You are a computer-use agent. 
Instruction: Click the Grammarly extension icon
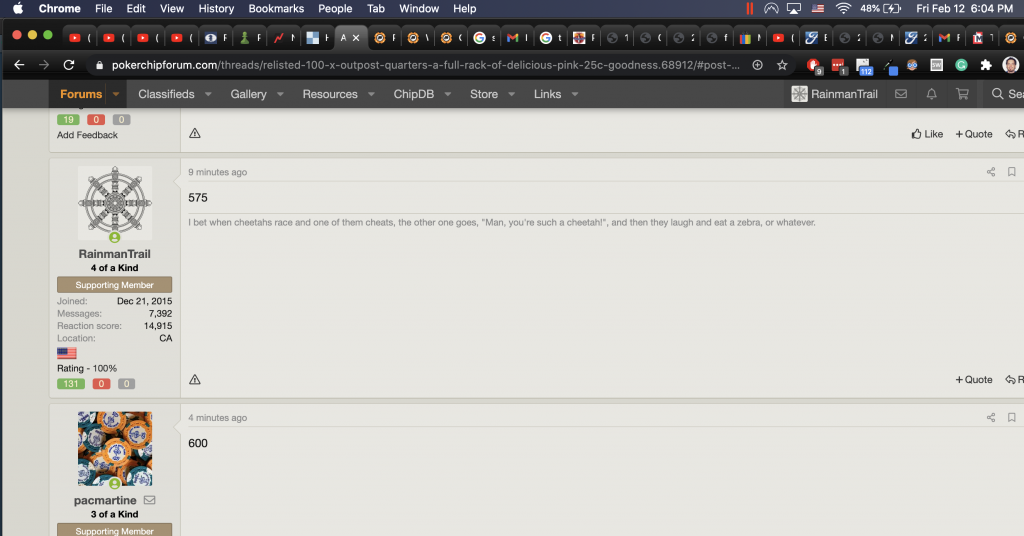point(961,65)
